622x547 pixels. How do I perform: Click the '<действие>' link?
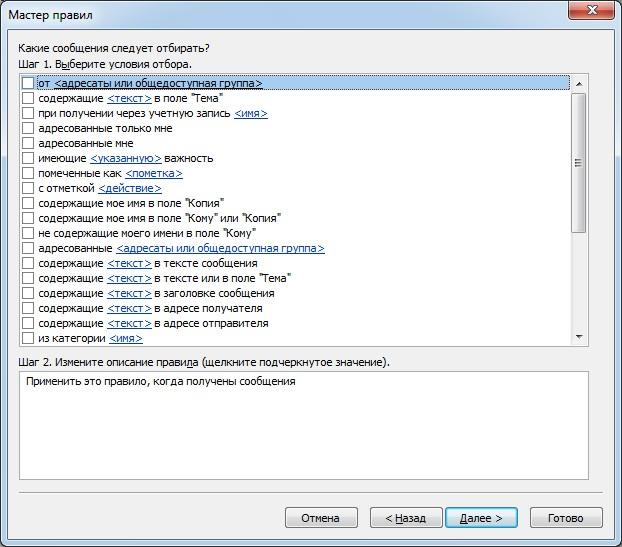(x=130, y=188)
